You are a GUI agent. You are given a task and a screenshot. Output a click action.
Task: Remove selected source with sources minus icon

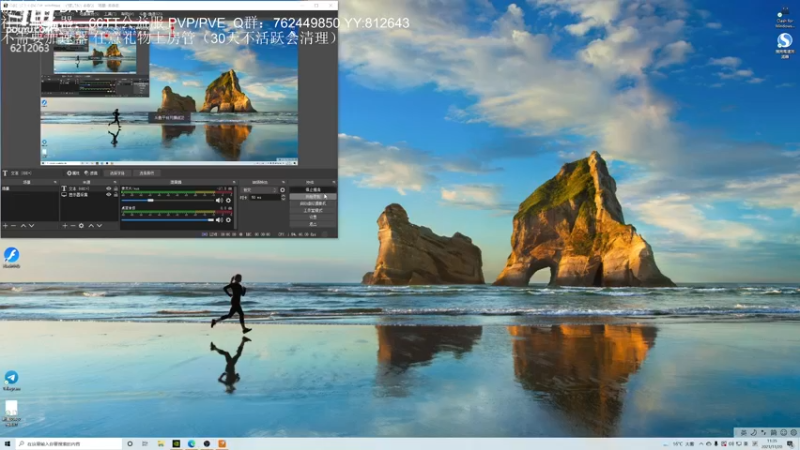(x=73, y=226)
